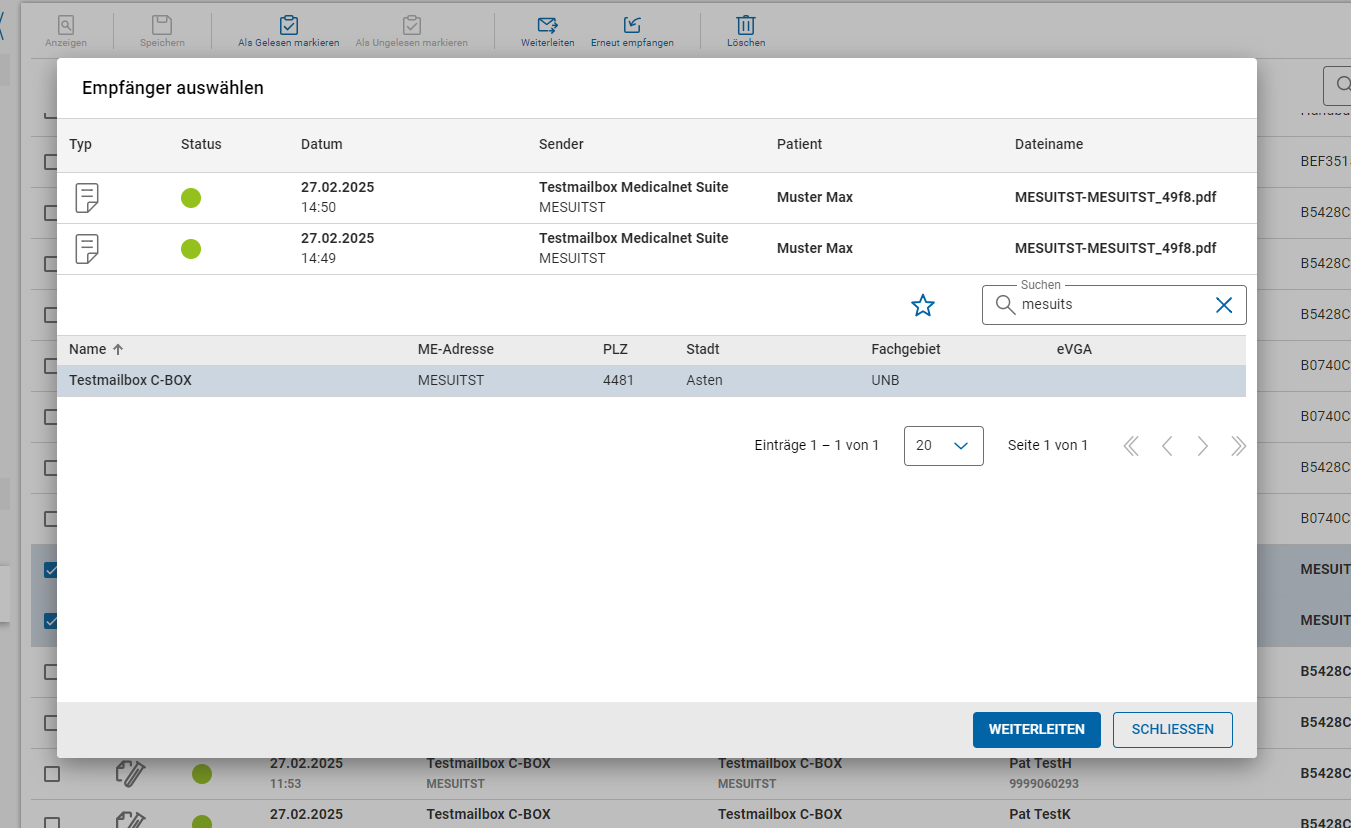The width and height of the screenshot is (1351, 828).
Task: Click the sort arrow next to Name
Action: 118,350
